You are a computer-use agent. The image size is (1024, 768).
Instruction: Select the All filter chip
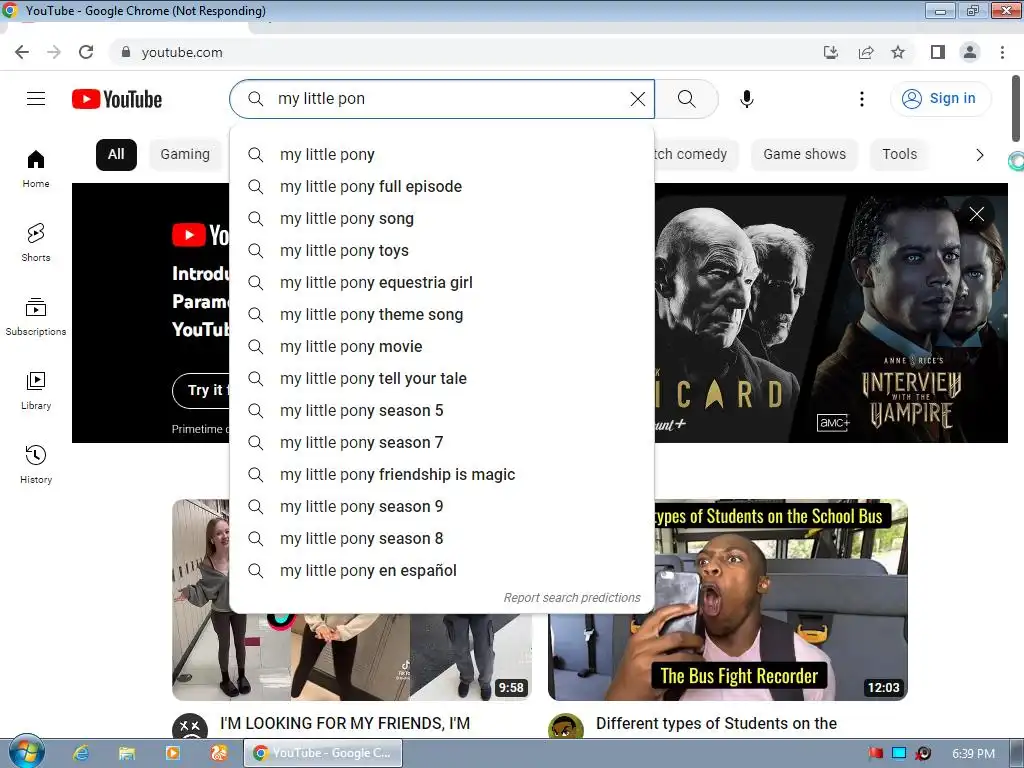coord(116,155)
